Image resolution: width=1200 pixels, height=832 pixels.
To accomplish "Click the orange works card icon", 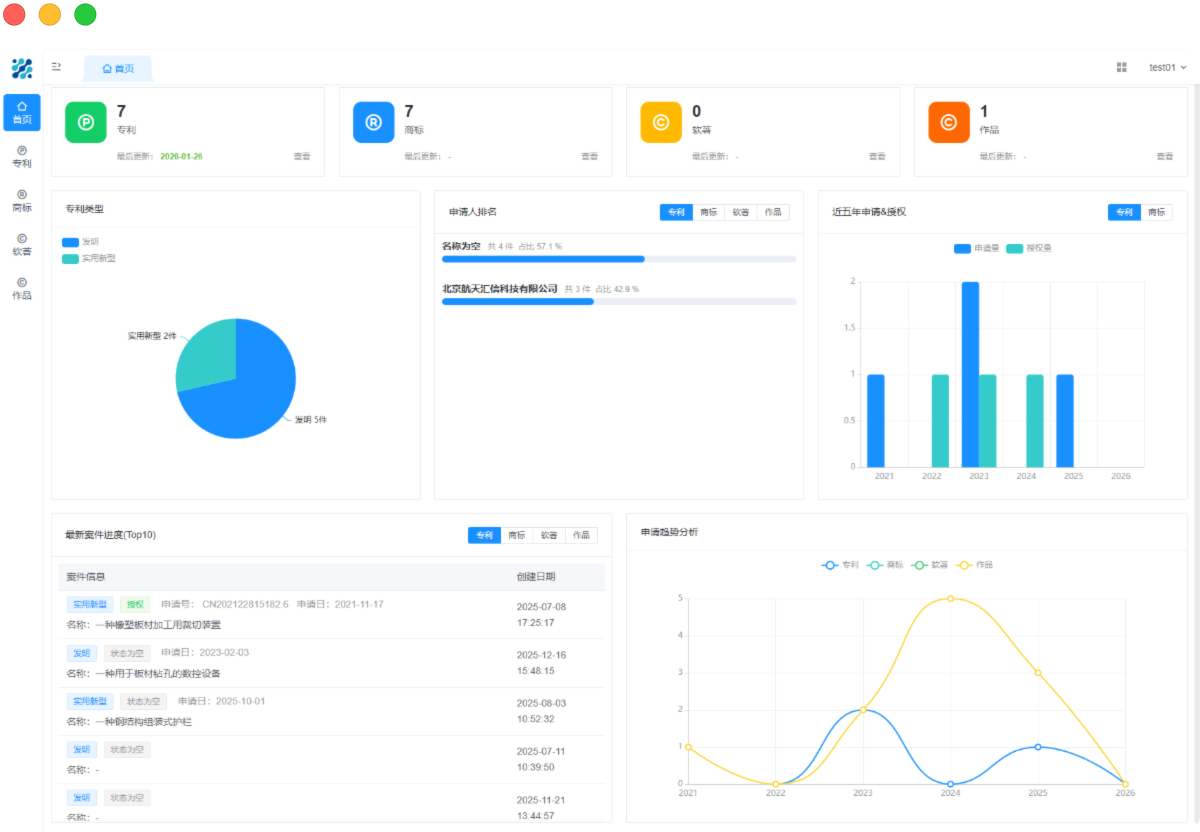I will (x=948, y=122).
